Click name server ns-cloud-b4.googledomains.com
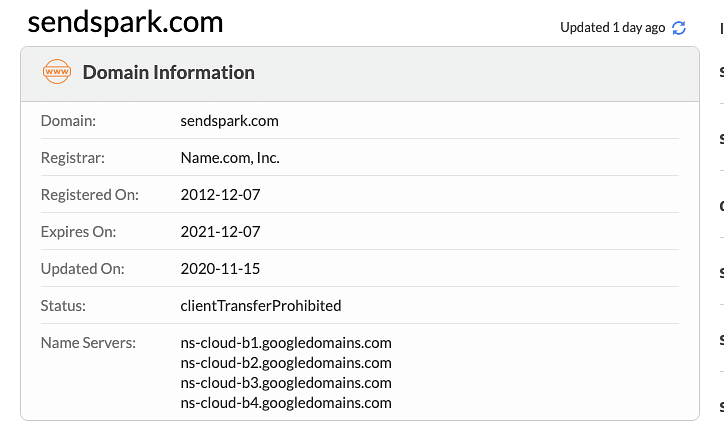The image size is (724, 435). click(286, 403)
